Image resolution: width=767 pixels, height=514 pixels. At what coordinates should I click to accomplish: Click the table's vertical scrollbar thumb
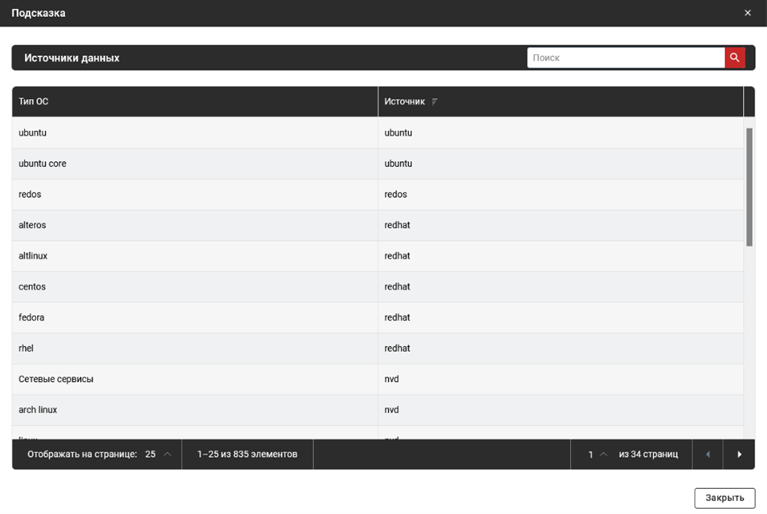[749, 187]
